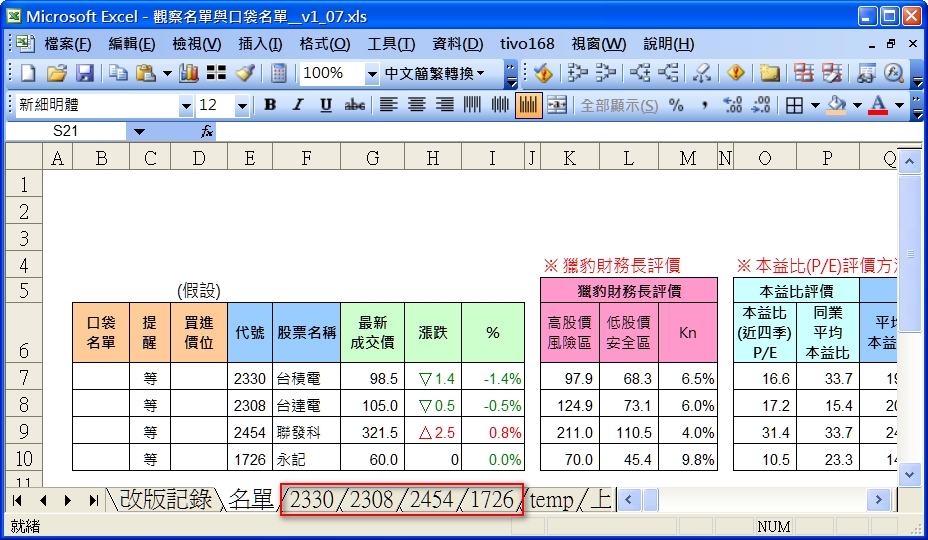
Task: Click the borders icon
Action: pyautogui.click(x=794, y=105)
